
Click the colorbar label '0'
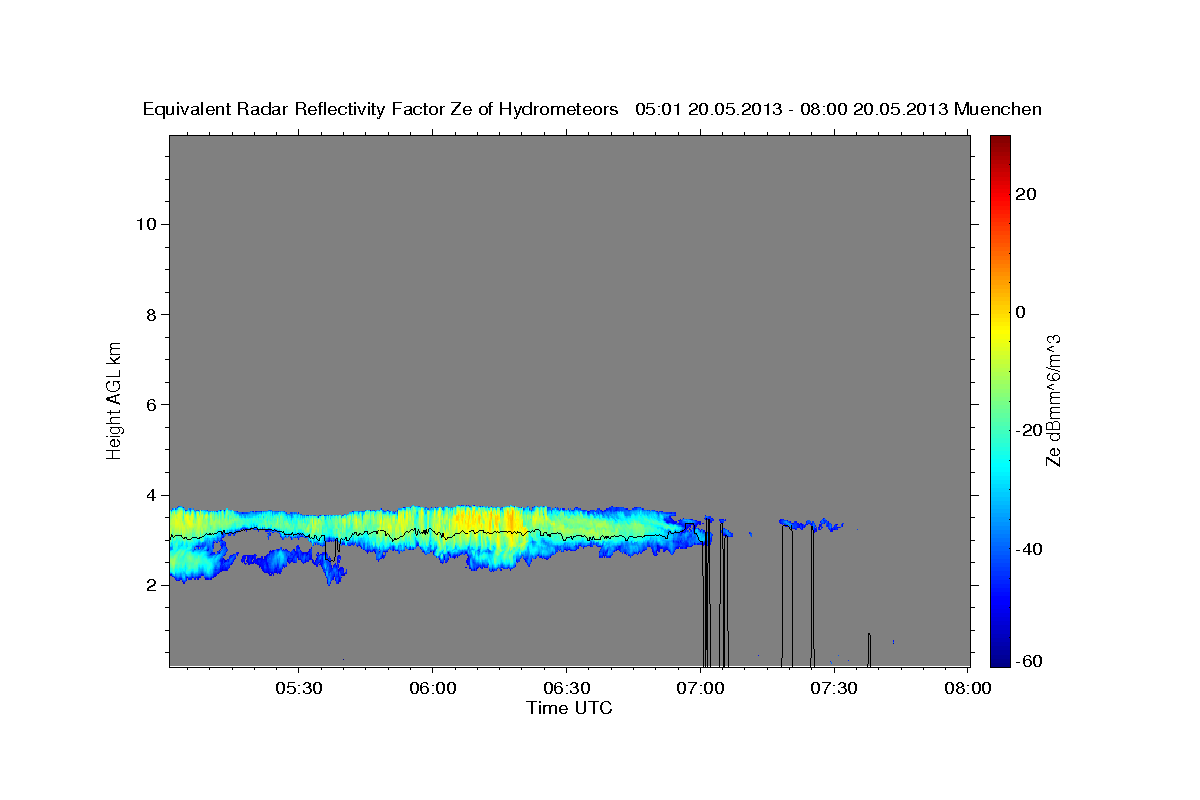tap(1020, 312)
